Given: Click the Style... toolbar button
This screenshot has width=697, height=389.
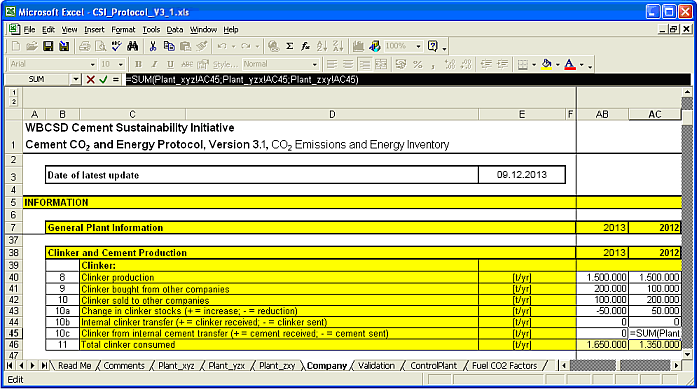Looking at the screenshot, I should pyautogui.click(x=225, y=64).
